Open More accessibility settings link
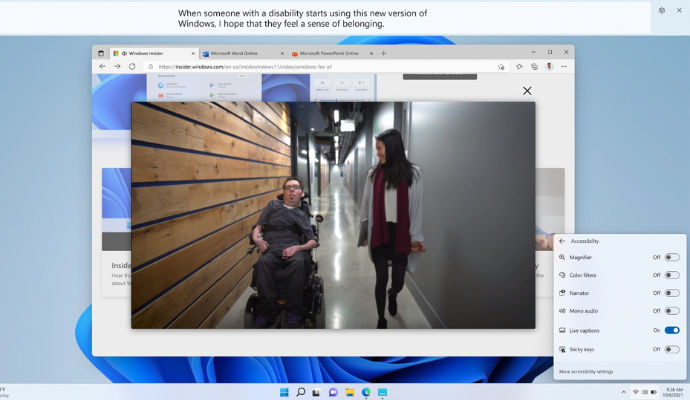This screenshot has width=690, height=400. pos(586,372)
